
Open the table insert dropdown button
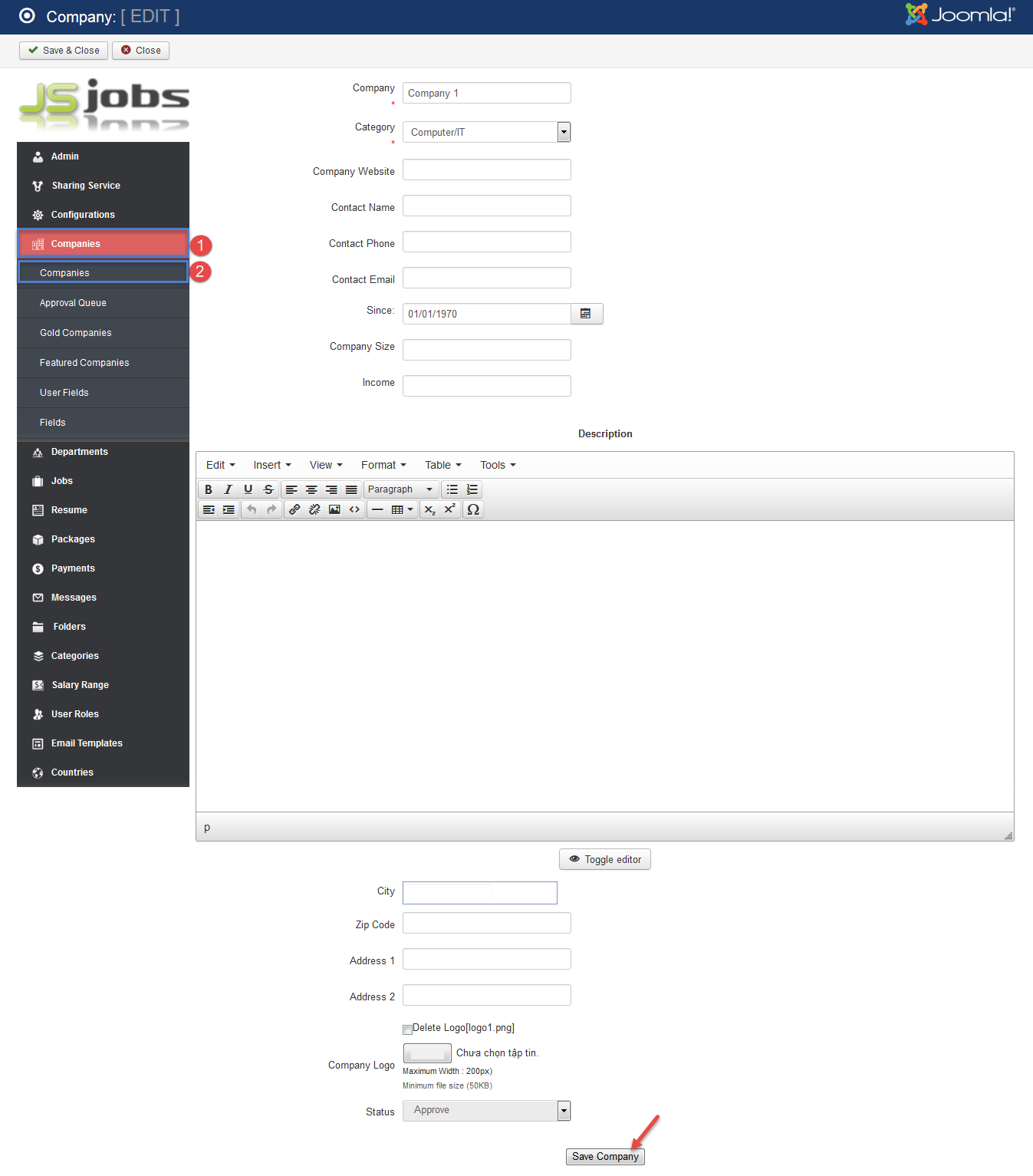(x=403, y=509)
